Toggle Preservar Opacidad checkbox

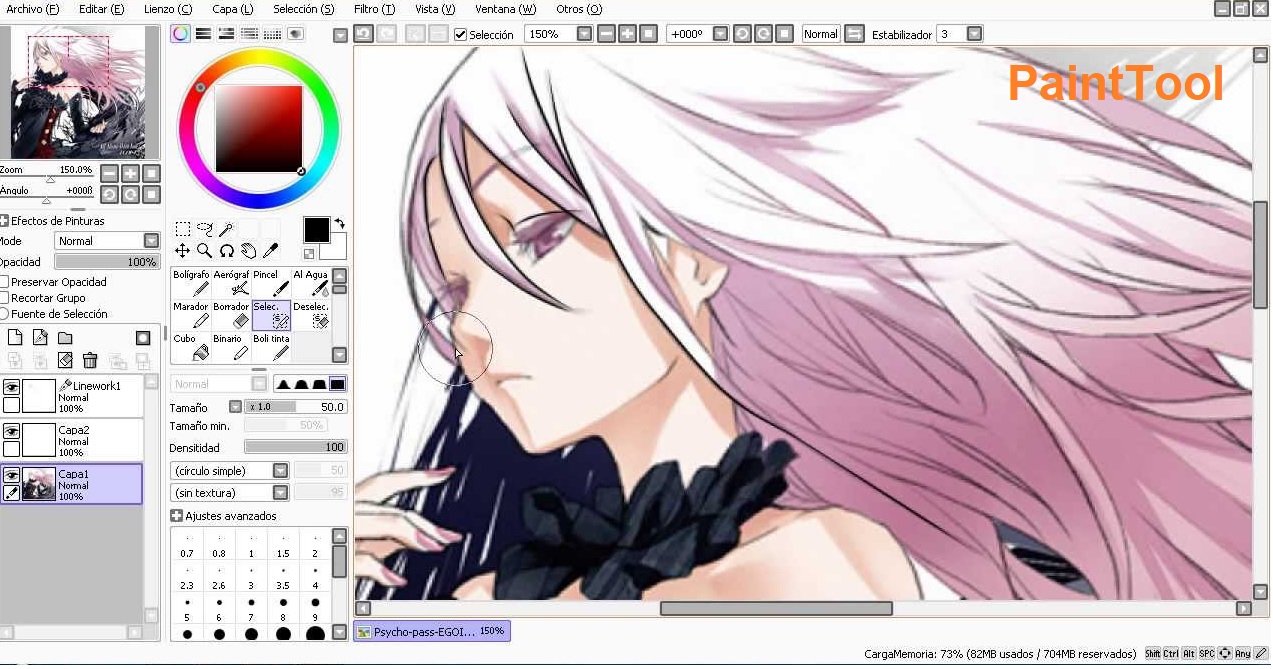point(5,283)
